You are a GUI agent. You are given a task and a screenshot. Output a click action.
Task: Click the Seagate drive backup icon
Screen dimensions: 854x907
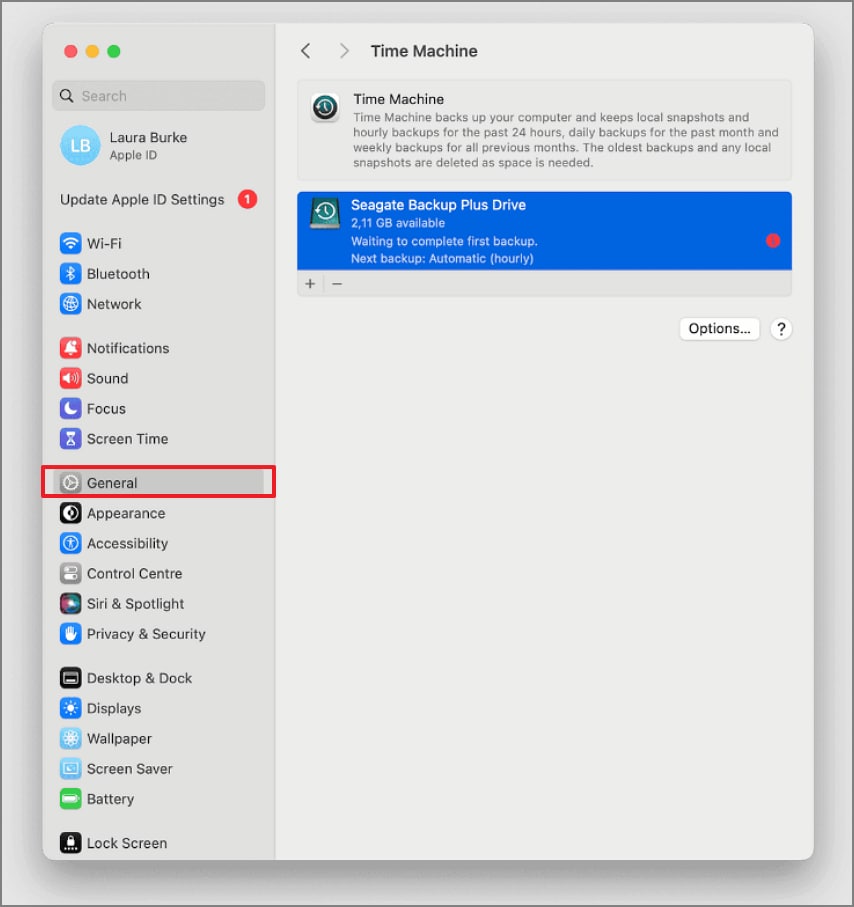pyautogui.click(x=325, y=213)
